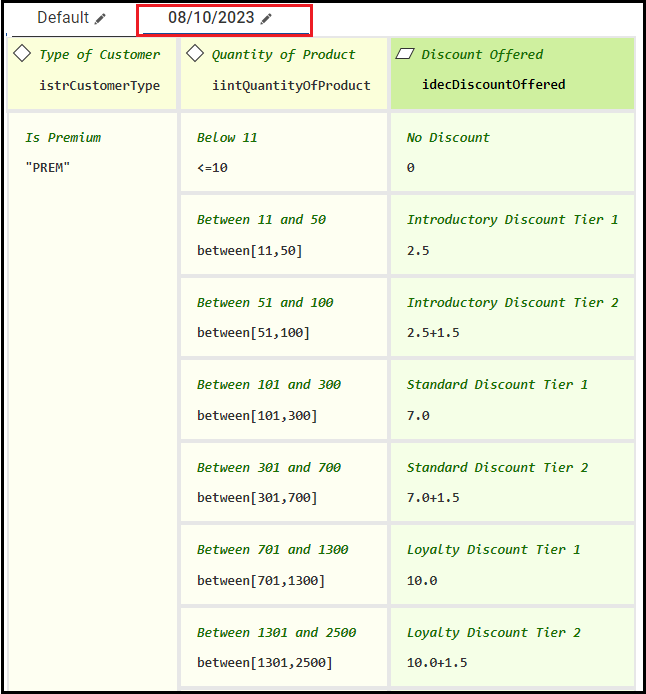
Task: Select the idecDiscountOffered variable text
Action: click(x=493, y=85)
